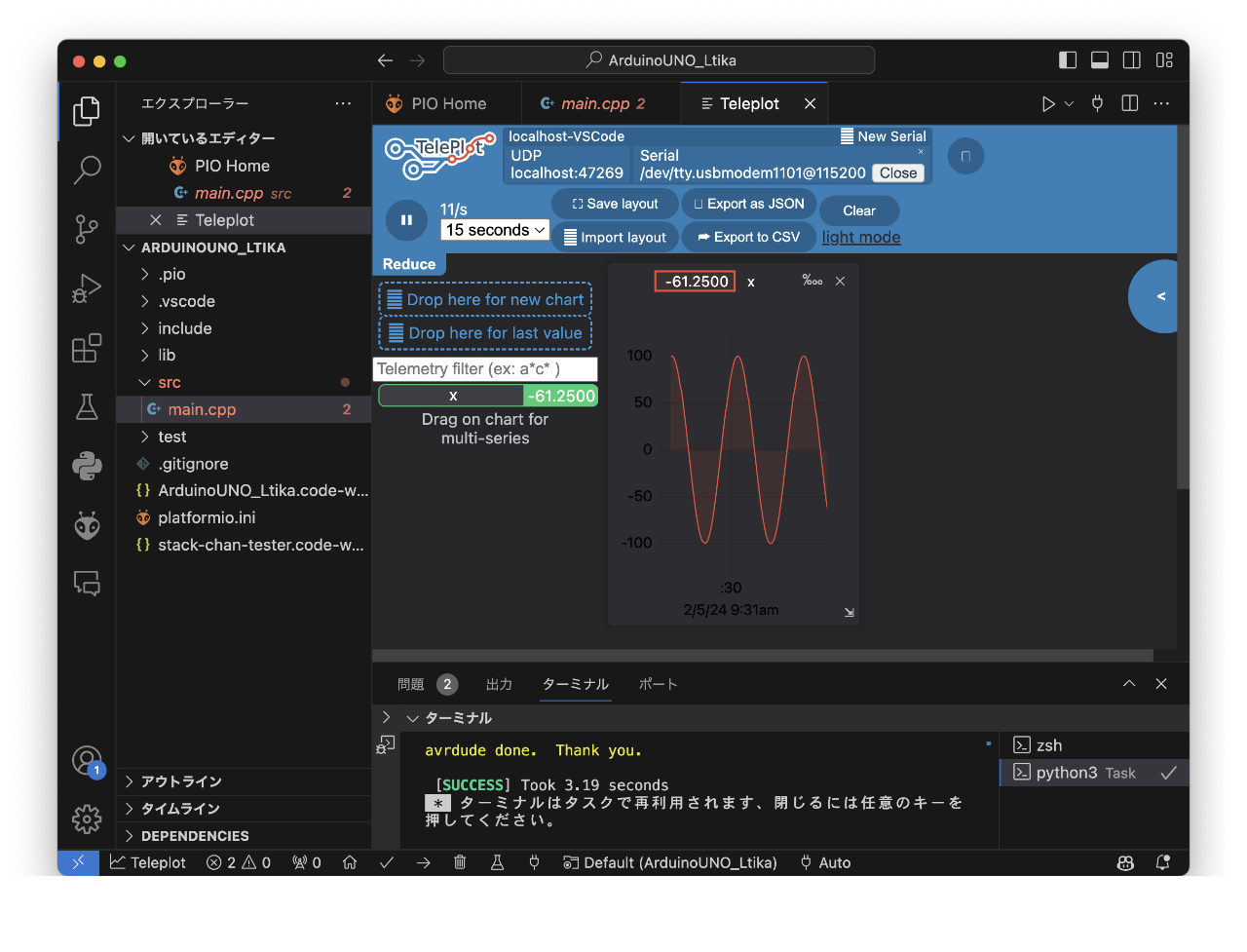Click the telemetry filter input field
1247x952 pixels.
coord(484,369)
